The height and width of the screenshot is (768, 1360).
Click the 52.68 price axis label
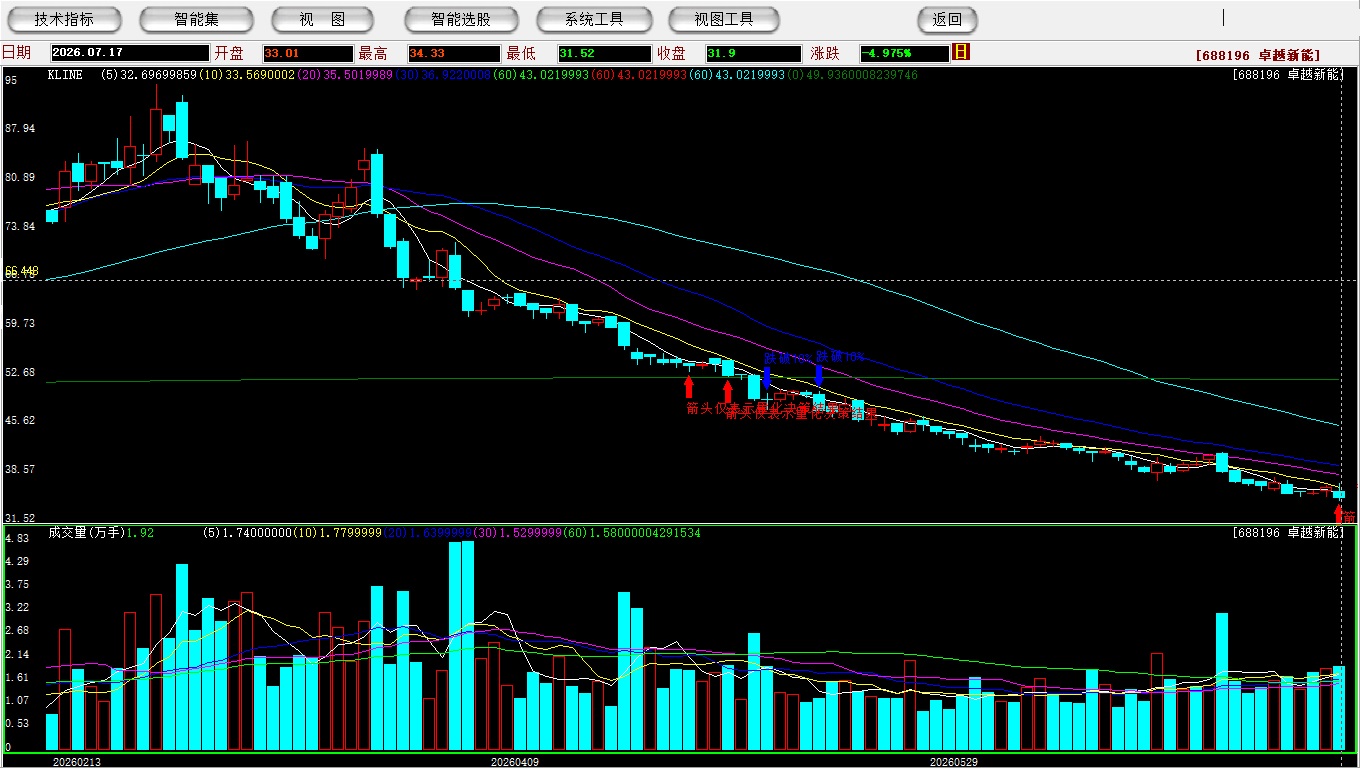click(20, 372)
